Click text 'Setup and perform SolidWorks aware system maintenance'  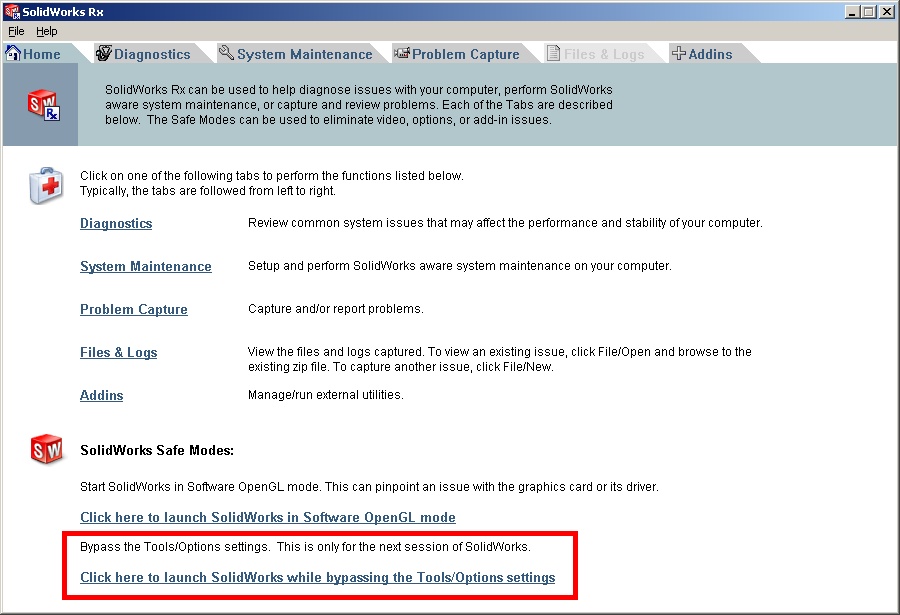point(460,266)
